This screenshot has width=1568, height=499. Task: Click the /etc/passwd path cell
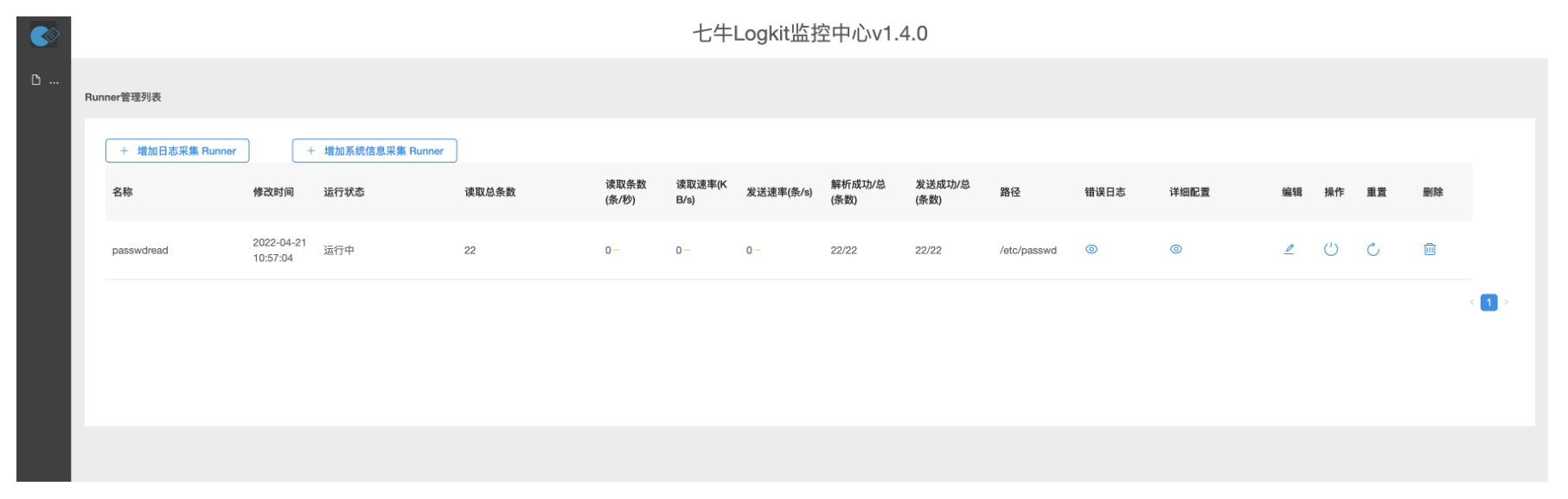(1027, 251)
